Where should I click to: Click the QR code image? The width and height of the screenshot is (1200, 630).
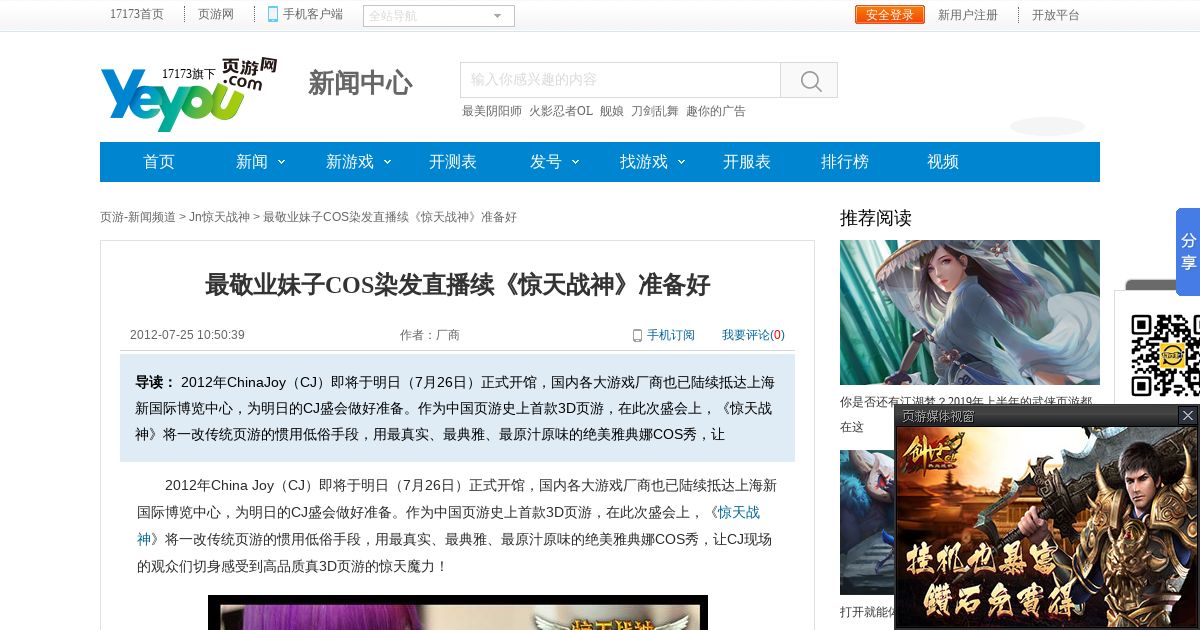[x=1165, y=355]
